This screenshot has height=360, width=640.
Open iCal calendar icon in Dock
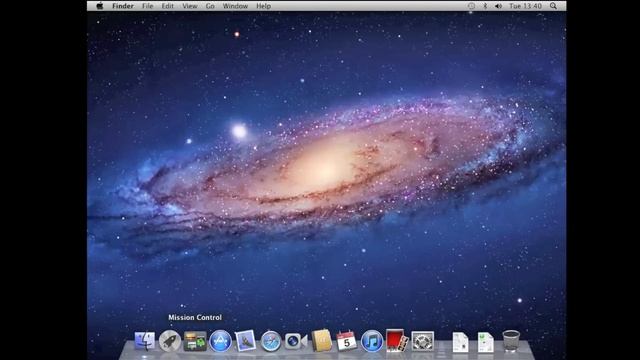tap(347, 340)
